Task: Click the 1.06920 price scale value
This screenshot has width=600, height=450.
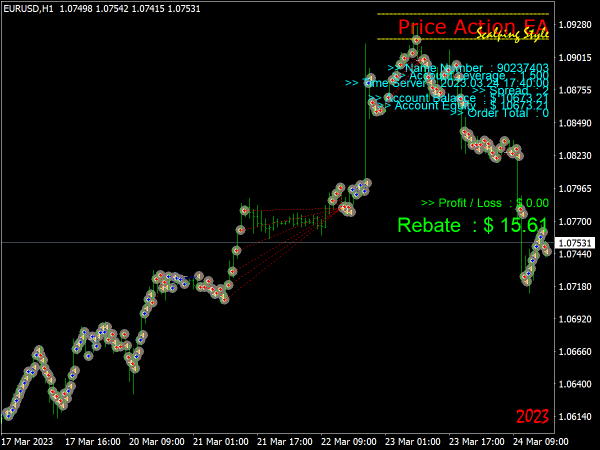Action: (575, 319)
